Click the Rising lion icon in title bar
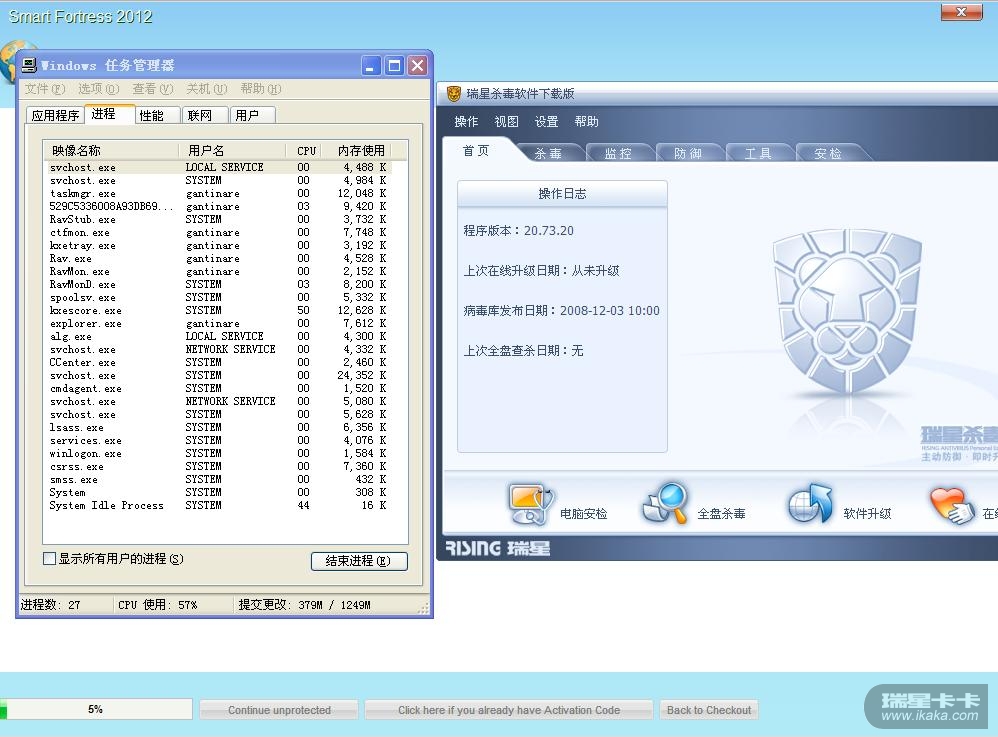This screenshot has width=998, height=737. [453, 94]
